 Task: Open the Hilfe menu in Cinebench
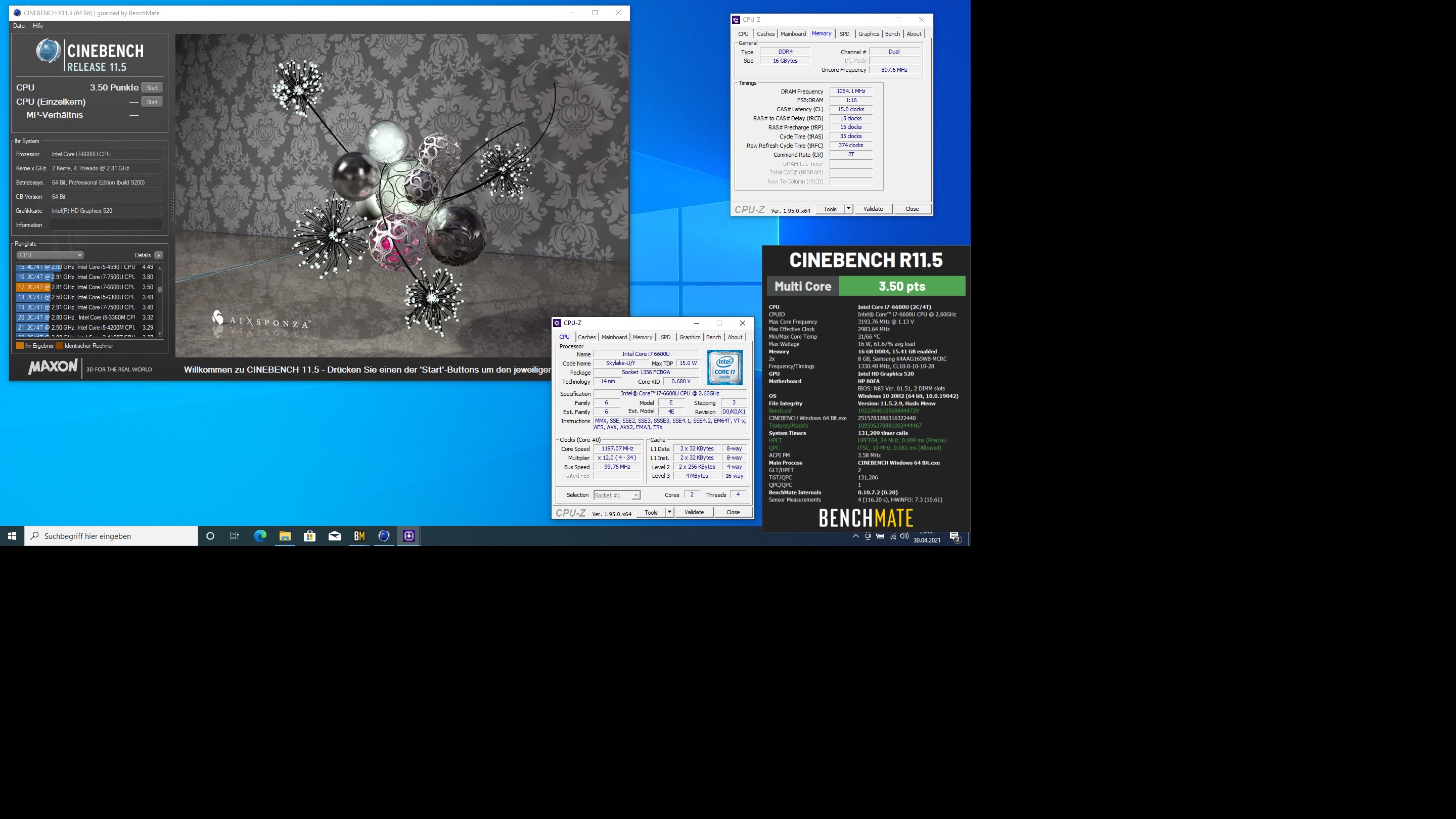38,26
